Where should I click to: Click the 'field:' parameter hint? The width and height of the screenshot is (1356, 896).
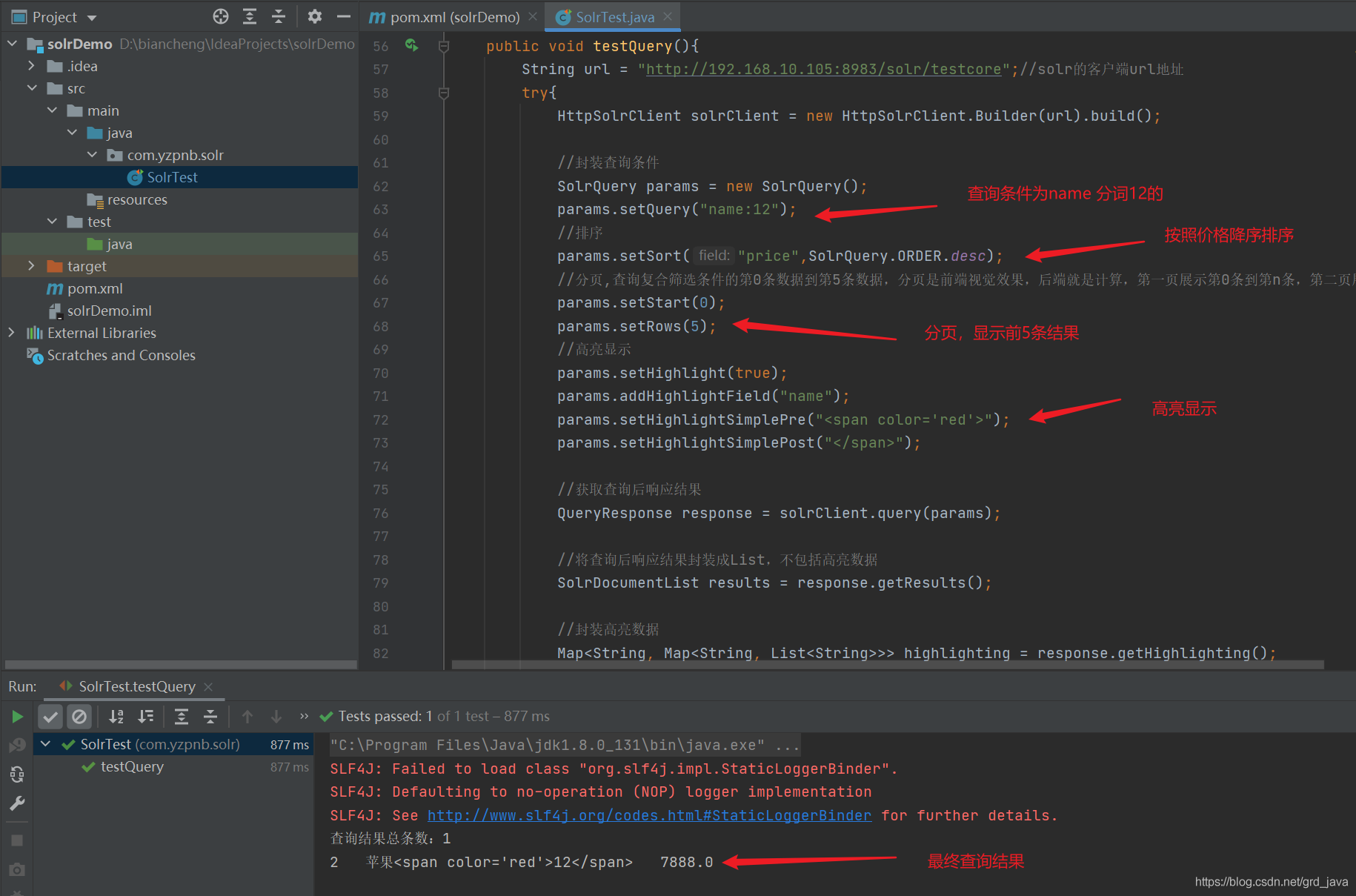pos(714,256)
